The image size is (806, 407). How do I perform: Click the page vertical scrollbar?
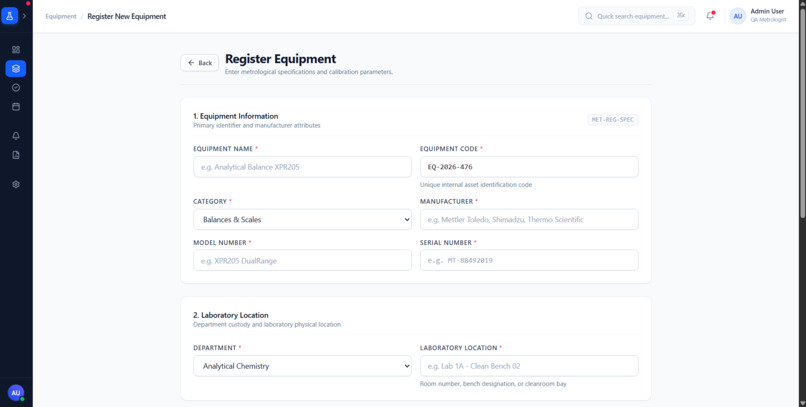802,113
